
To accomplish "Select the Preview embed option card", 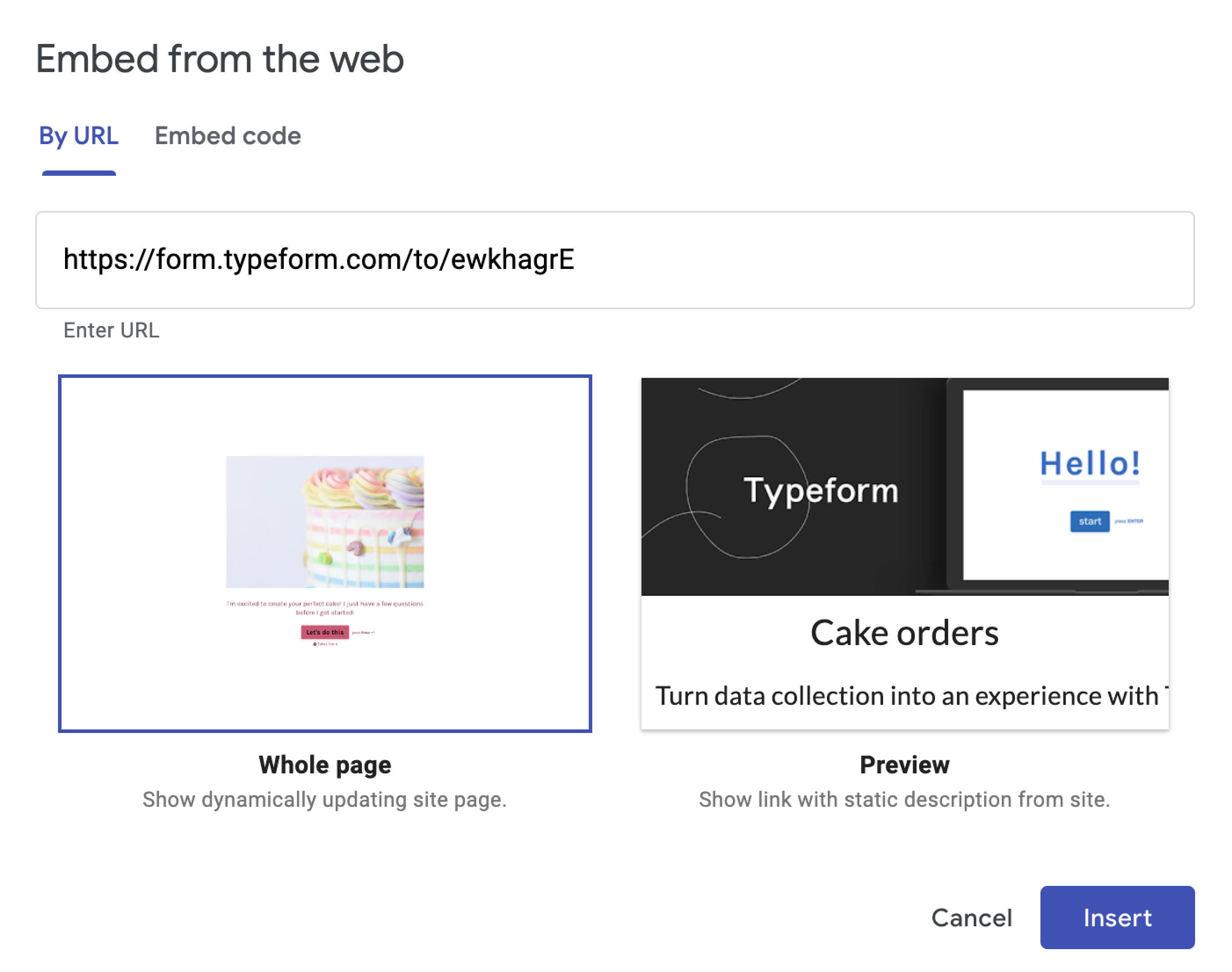I will 904,553.
